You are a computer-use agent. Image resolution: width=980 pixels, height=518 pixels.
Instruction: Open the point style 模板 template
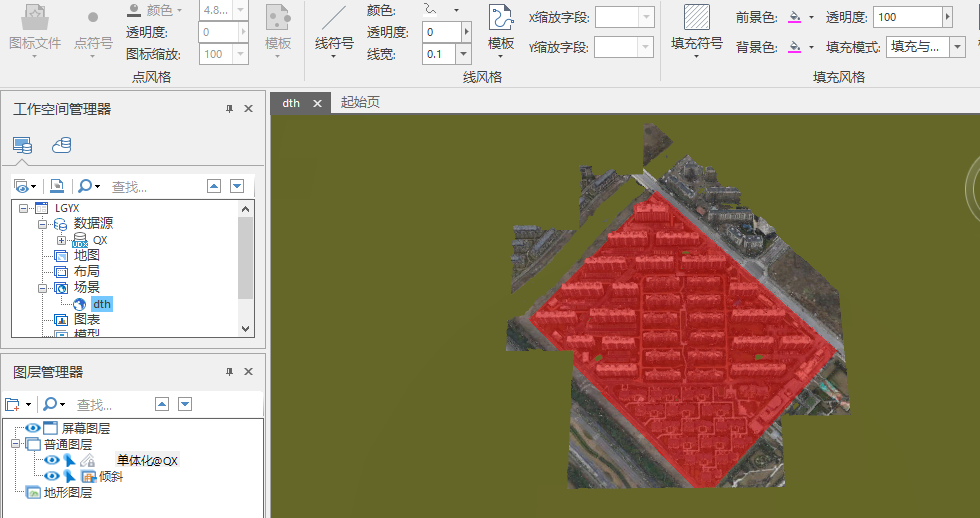[278, 31]
